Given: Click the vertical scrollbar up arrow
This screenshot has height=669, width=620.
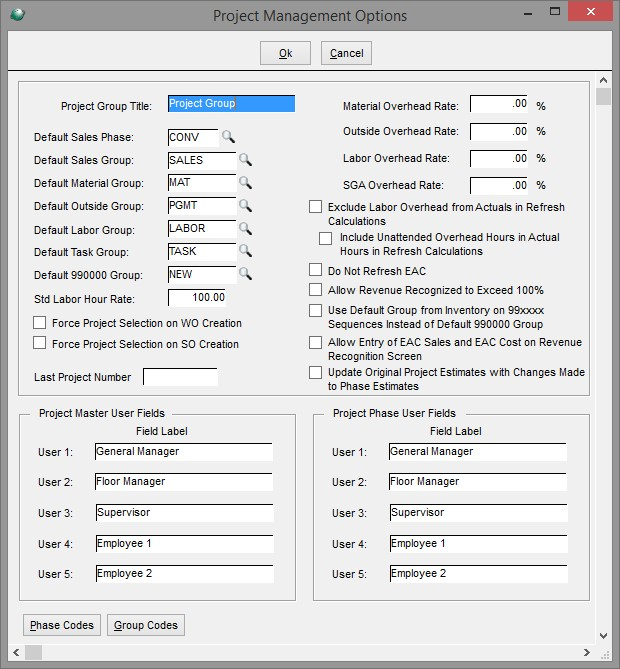Looking at the screenshot, I should pyautogui.click(x=603, y=80).
